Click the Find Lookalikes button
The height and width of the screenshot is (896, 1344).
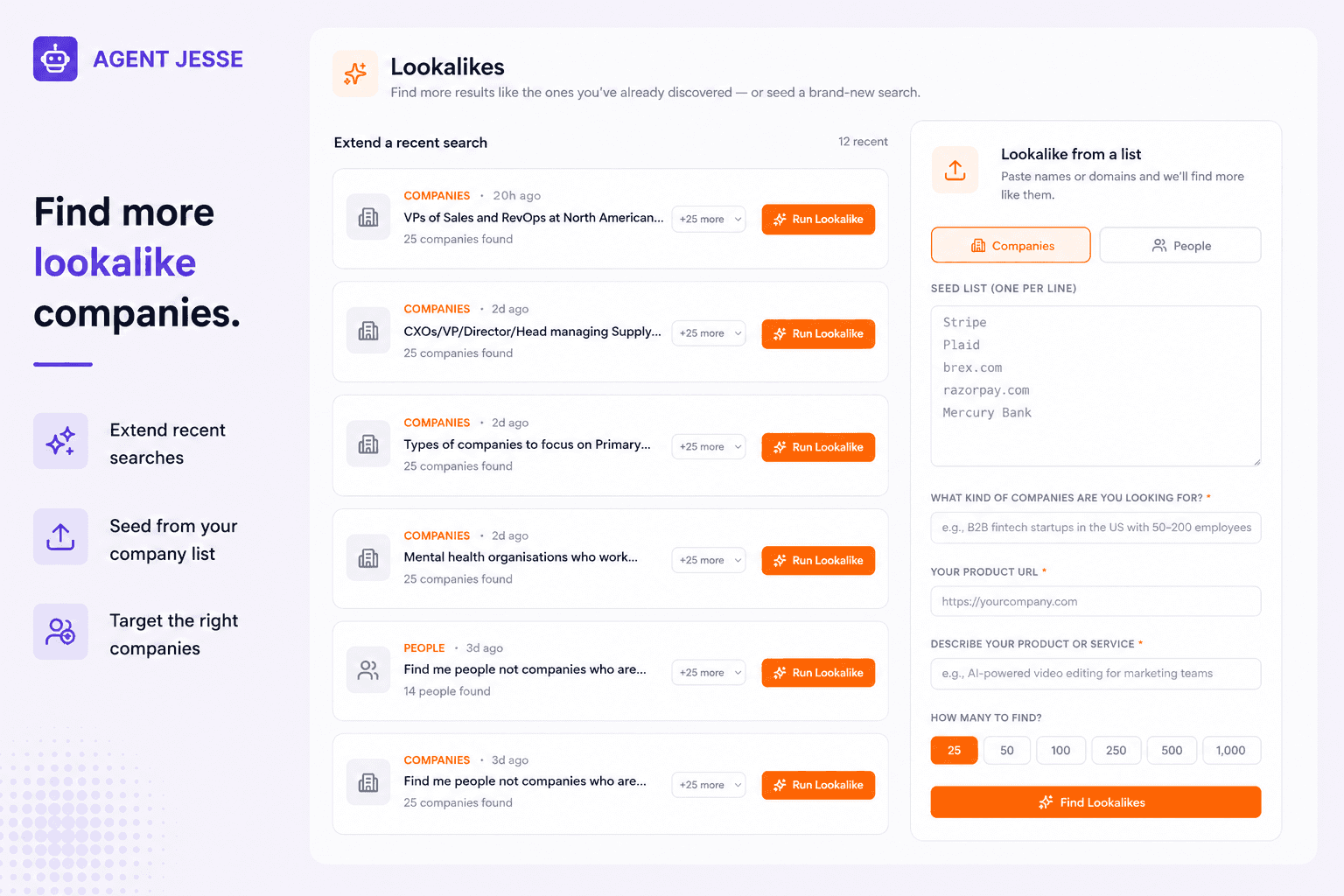pyautogui.click(x=1095, y=802)
